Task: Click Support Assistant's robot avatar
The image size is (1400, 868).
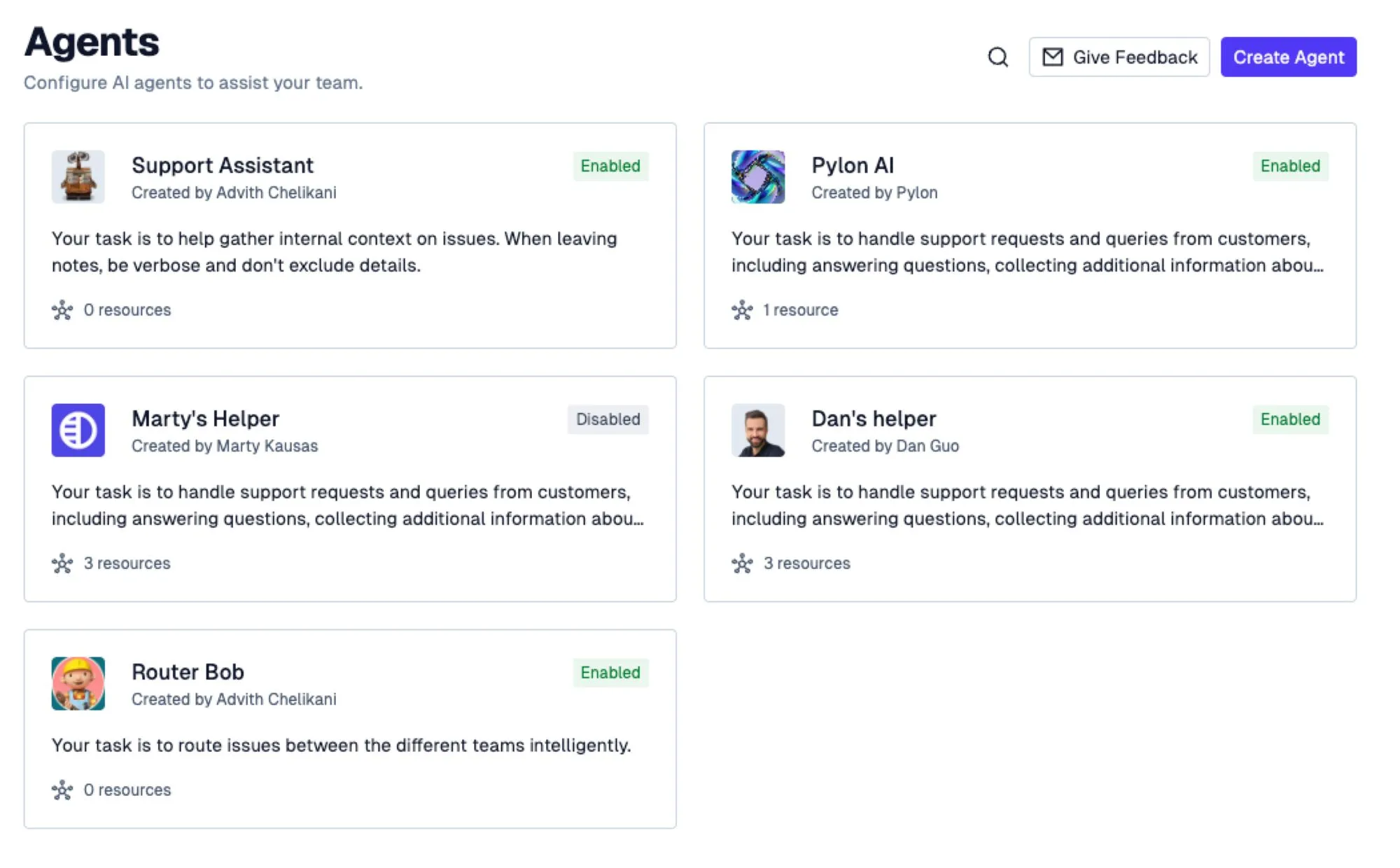Action: [78, 176]
